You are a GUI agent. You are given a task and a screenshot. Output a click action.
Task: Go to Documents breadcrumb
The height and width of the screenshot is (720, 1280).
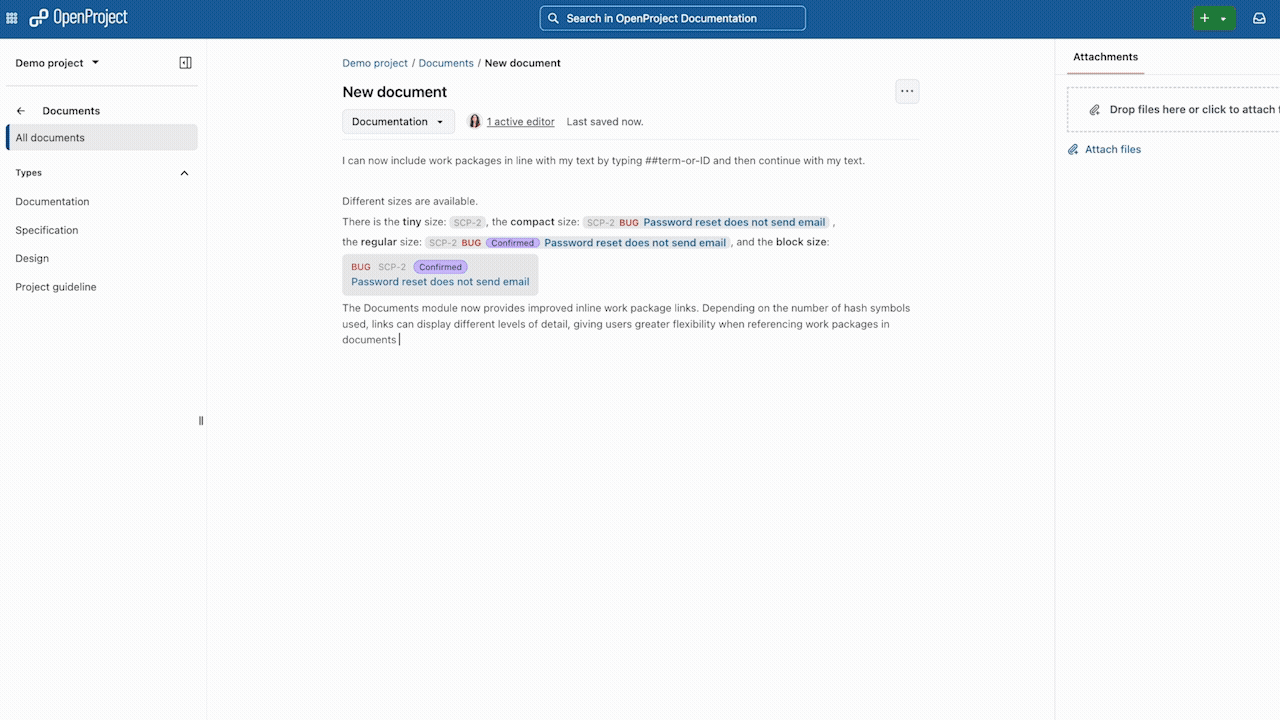446,63
